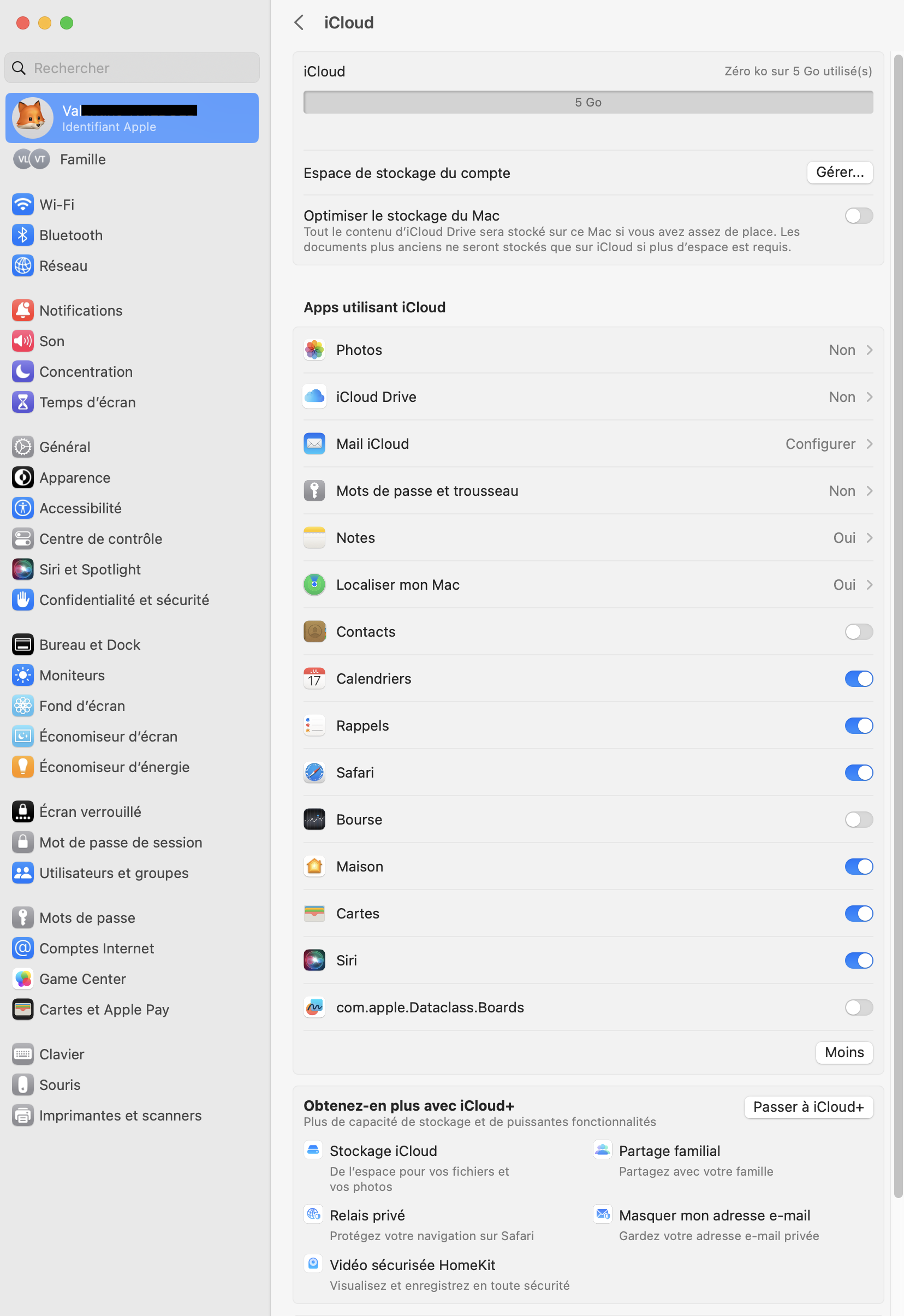
Task: Click Masquer mon adresse e-mail feature
Action: 706,1224
